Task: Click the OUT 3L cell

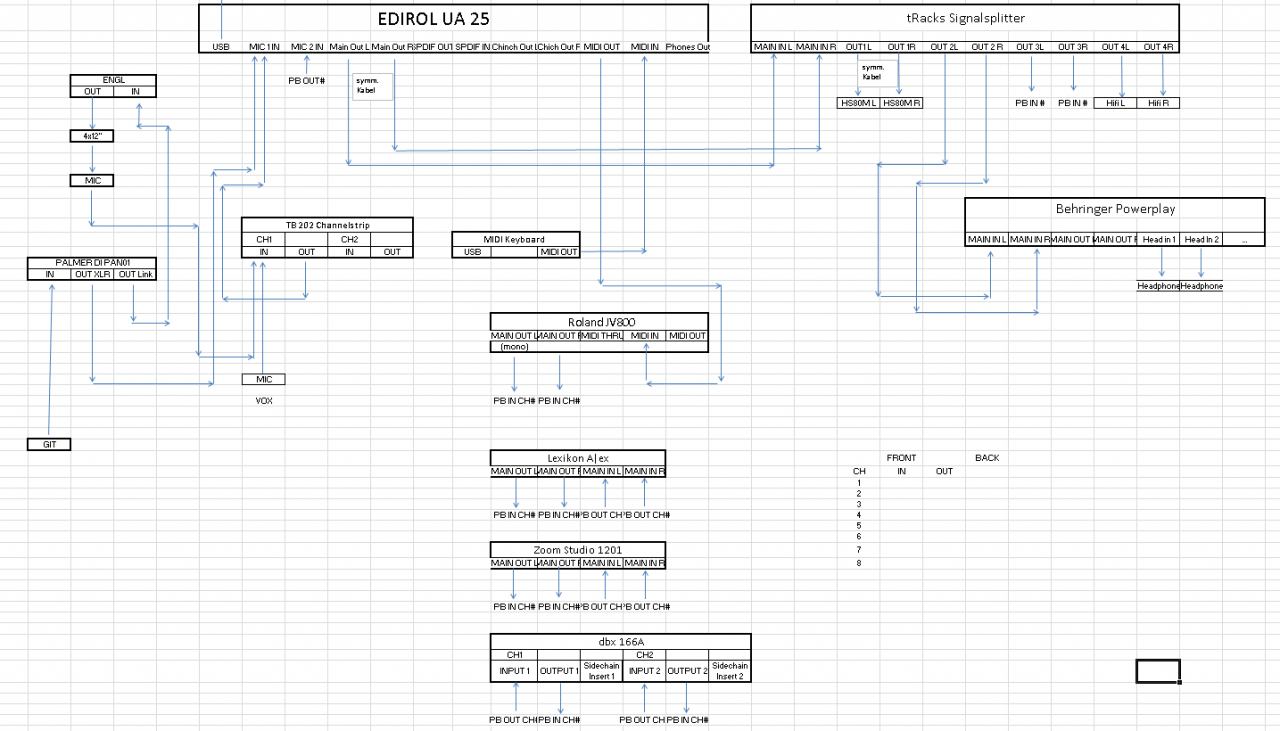Action: pos(1030,47)
